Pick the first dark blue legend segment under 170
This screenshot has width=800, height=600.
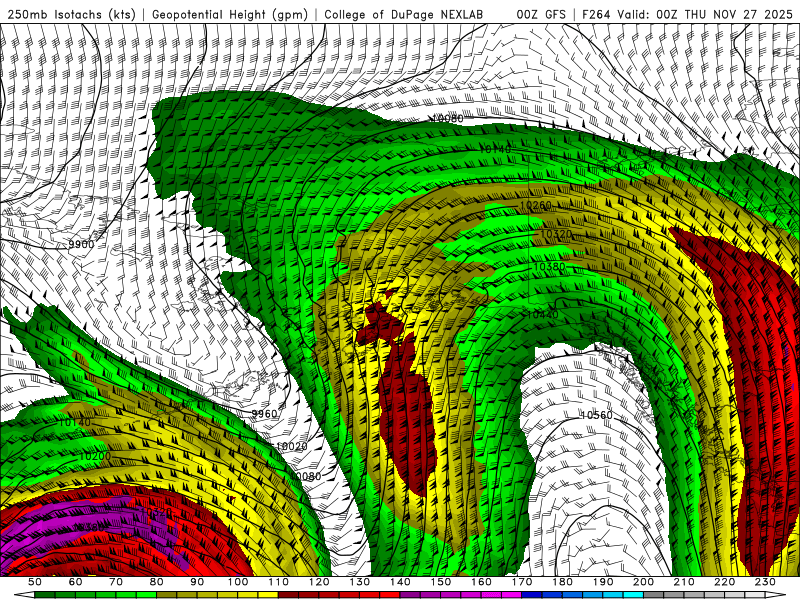click(x=532, y=595)
